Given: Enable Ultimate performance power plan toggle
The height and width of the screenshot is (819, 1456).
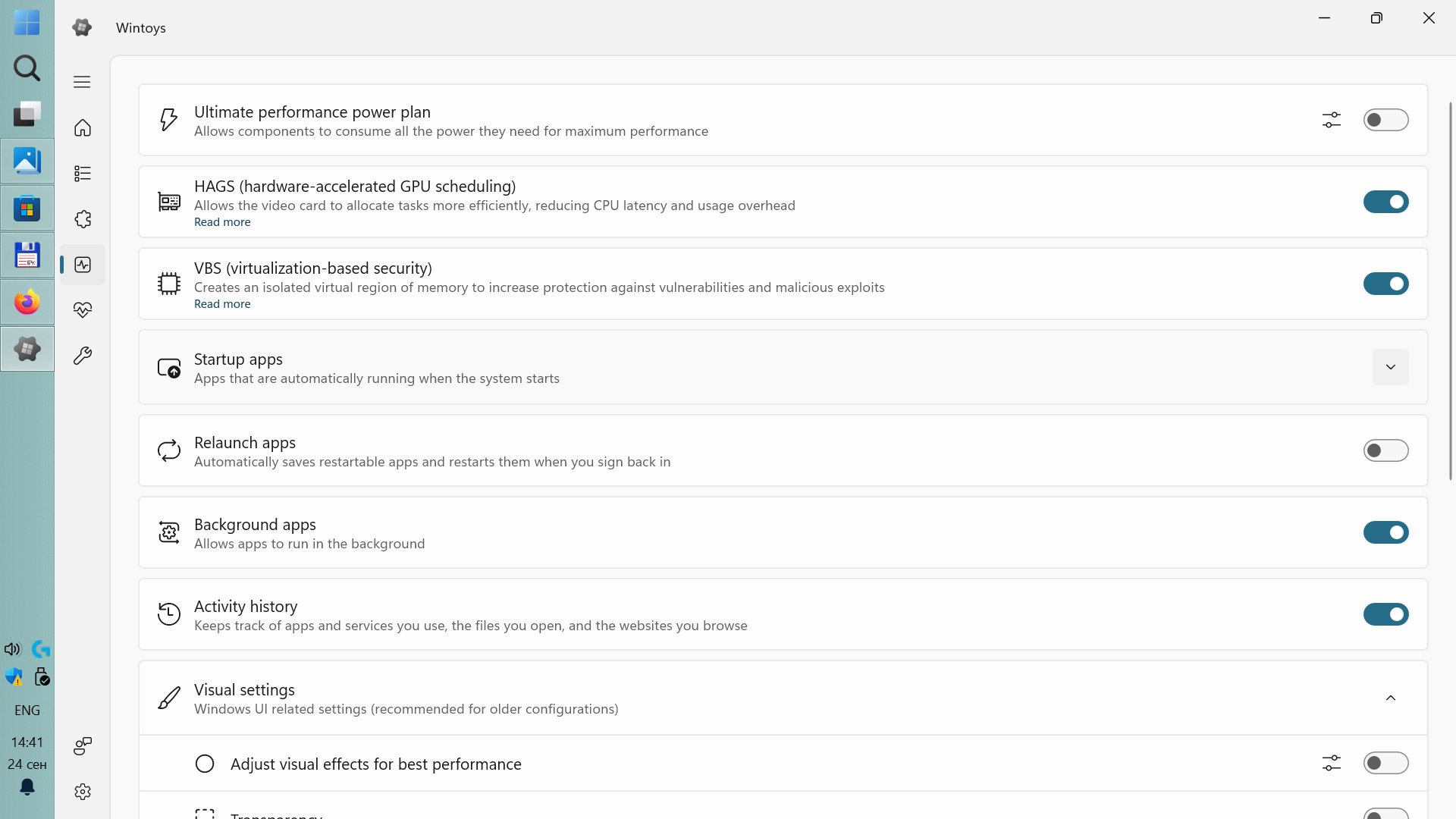Looking at the screenshot, I should [1385, 120].
